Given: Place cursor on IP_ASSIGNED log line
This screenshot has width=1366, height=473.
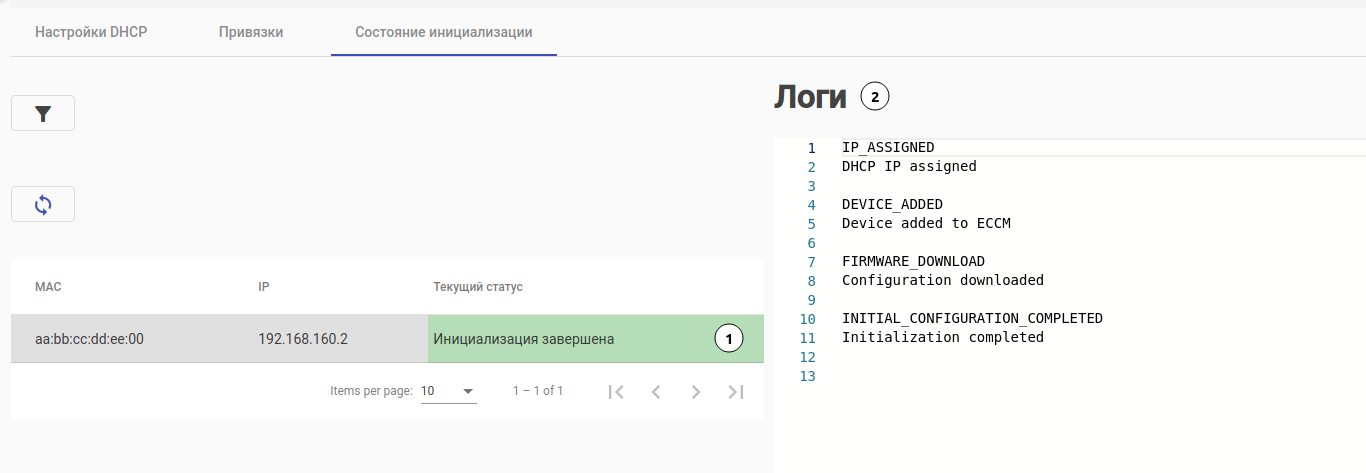Looking at the screenshot, I should (x=888, y=147).
